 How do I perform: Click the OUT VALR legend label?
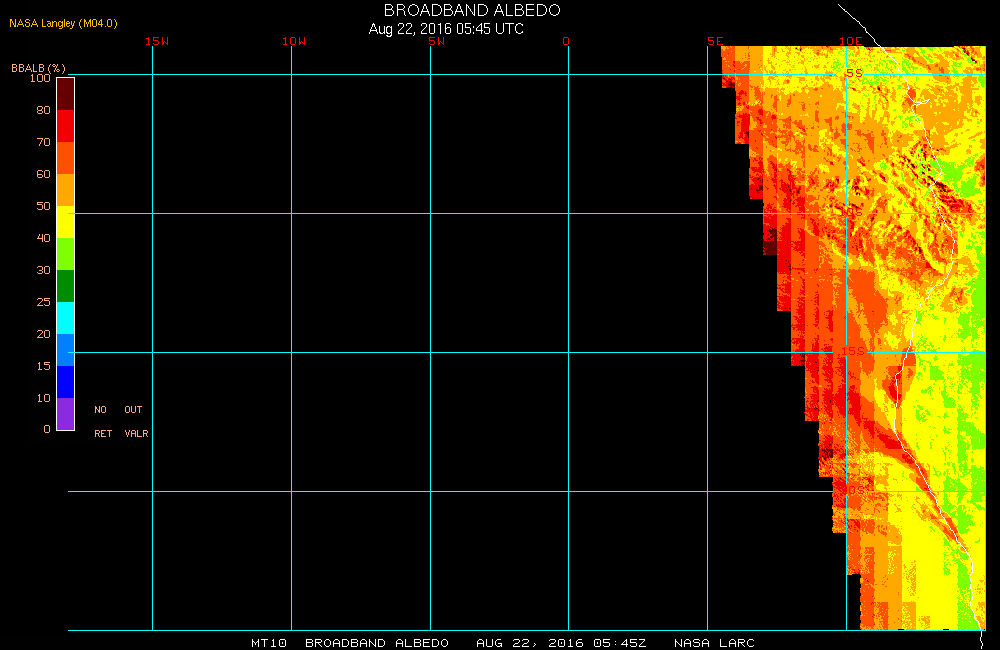click(135, 422)
